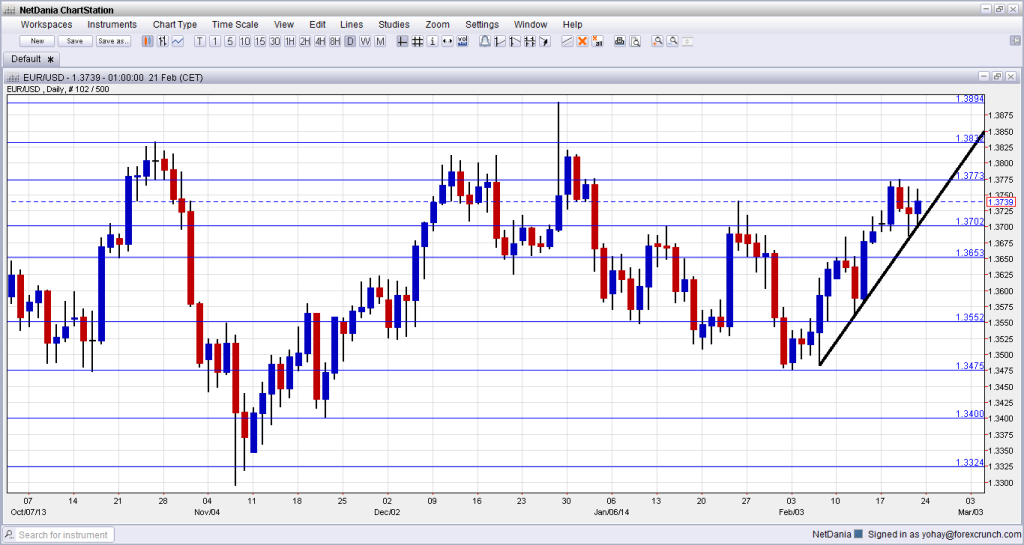Select the downward trend line tool
Image resolution: width=1024 pixels, height=545 pixels.
click(515, 41)
